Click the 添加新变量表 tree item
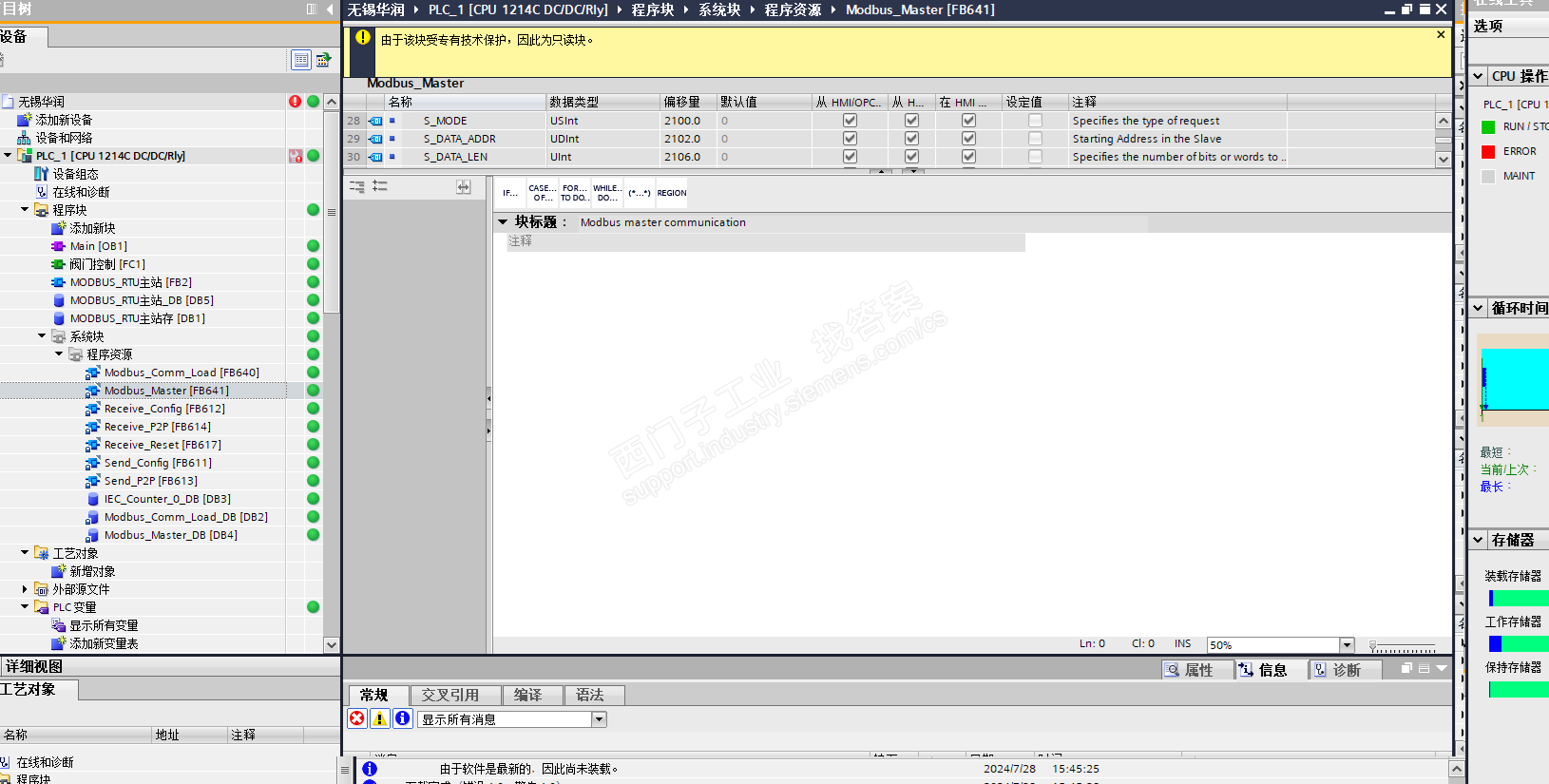 (x=104, y=643)
